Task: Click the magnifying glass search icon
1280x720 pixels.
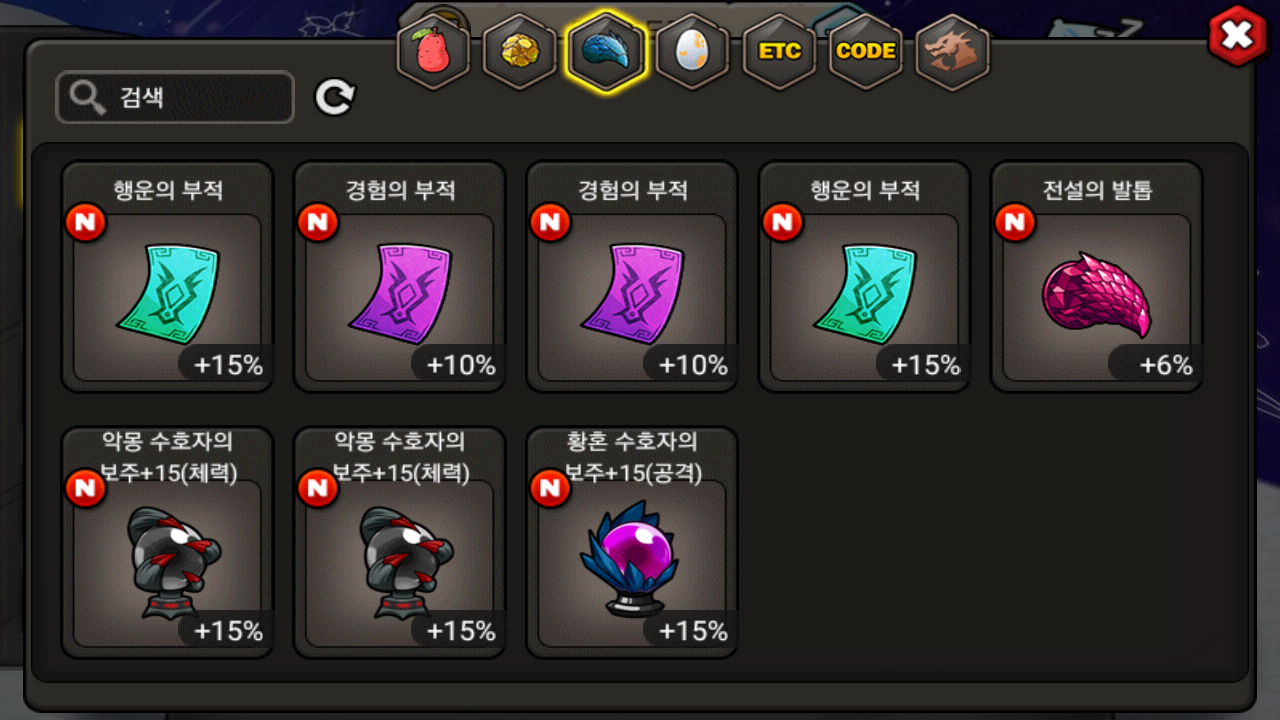Action: 88,97
